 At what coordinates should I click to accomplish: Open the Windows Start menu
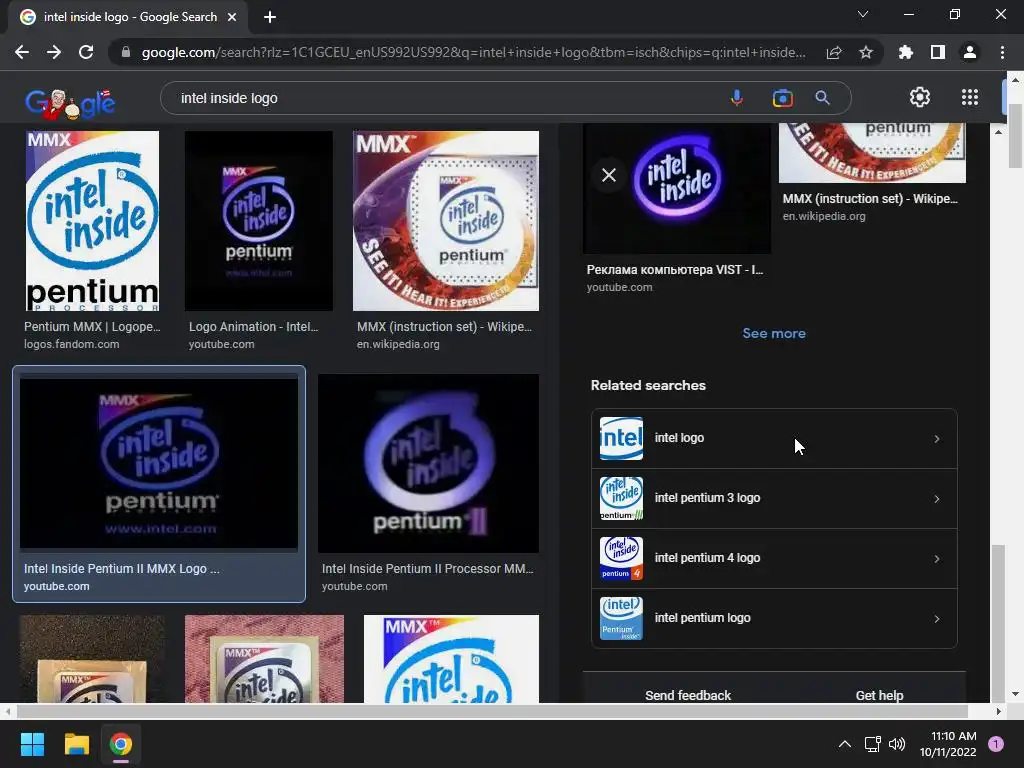32,744
